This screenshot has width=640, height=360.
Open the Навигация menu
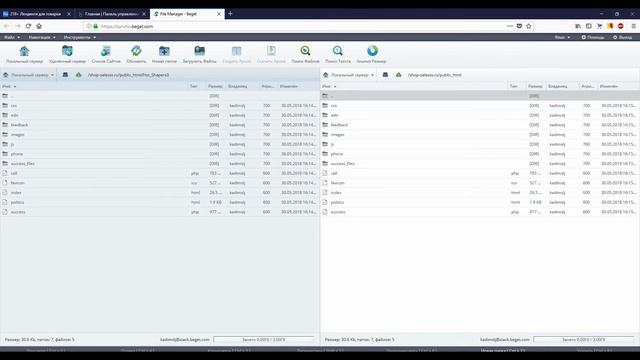pyautogui.click(x=42, y=37)
